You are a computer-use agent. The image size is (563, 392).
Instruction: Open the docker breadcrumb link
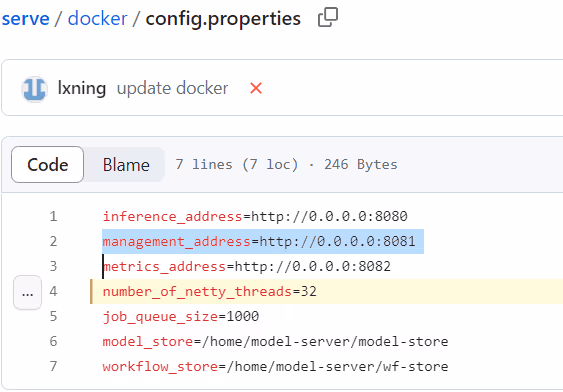[97, 18]
